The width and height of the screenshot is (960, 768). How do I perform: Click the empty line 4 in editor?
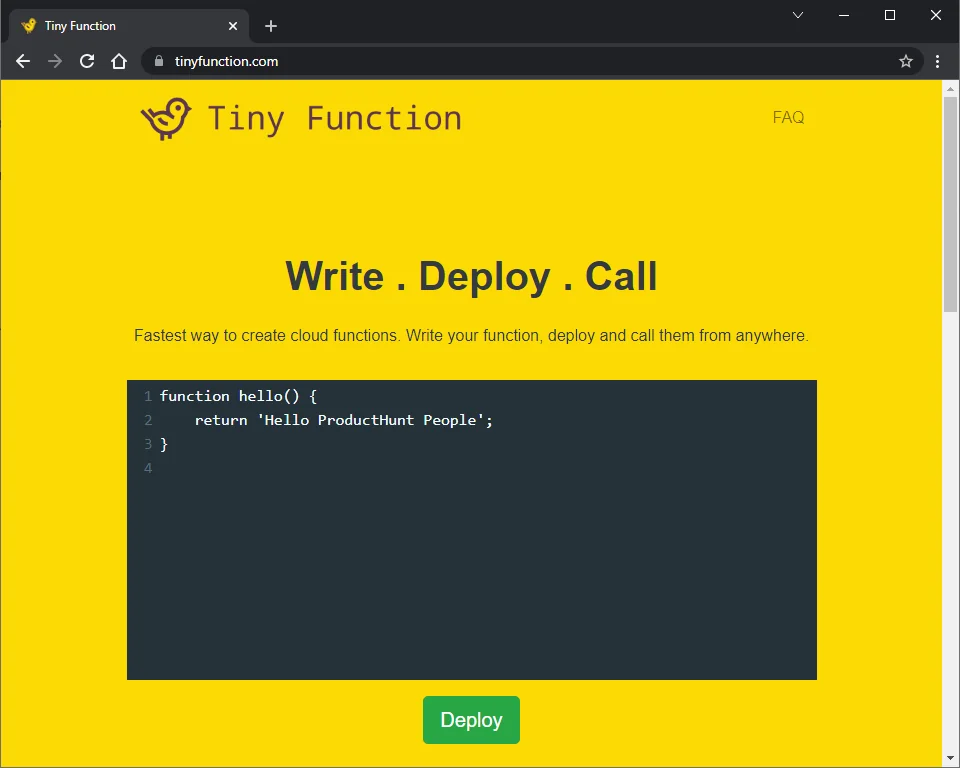click(471, 468)
